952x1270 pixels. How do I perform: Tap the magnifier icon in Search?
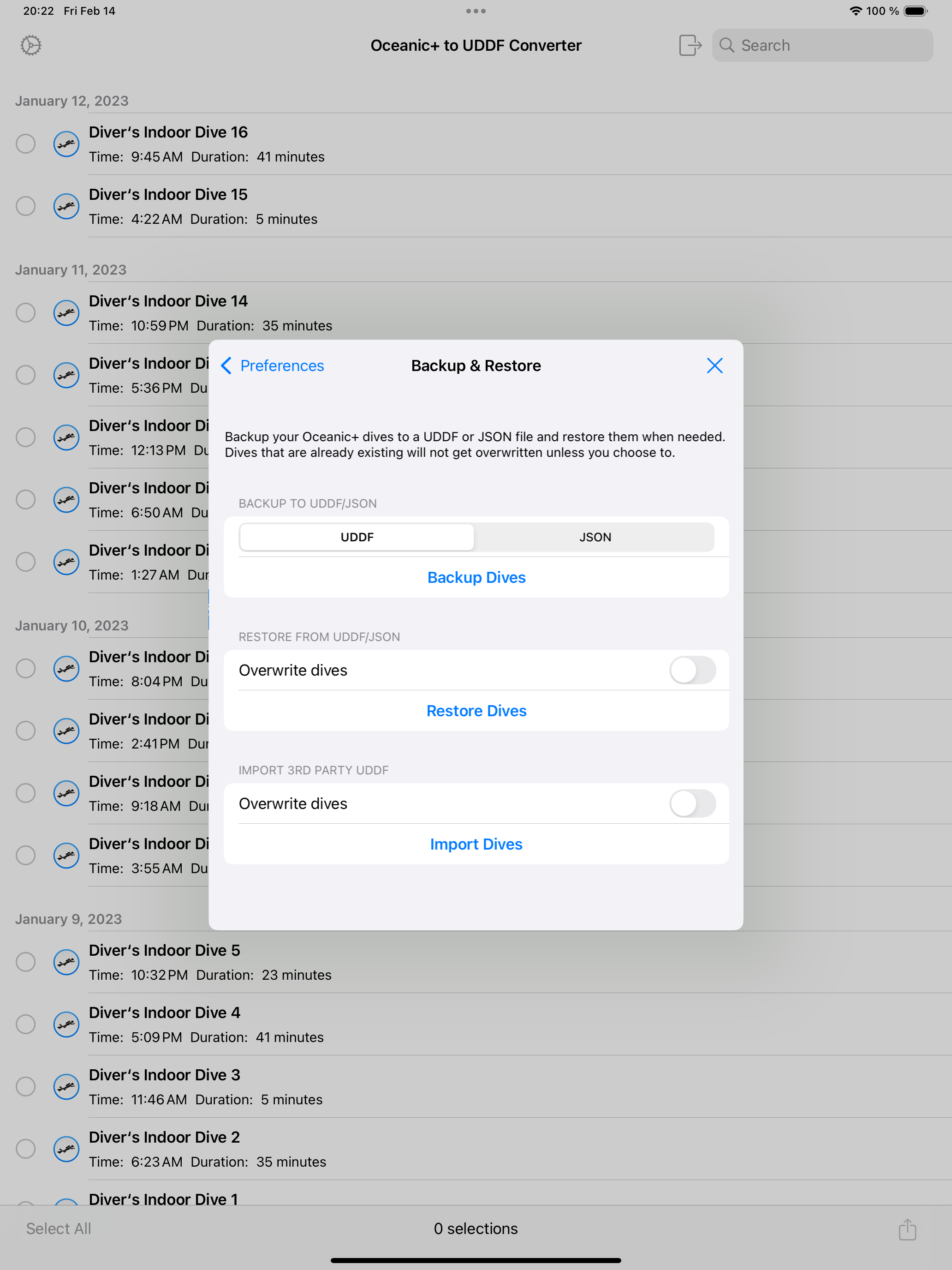[x=726, y=45]
